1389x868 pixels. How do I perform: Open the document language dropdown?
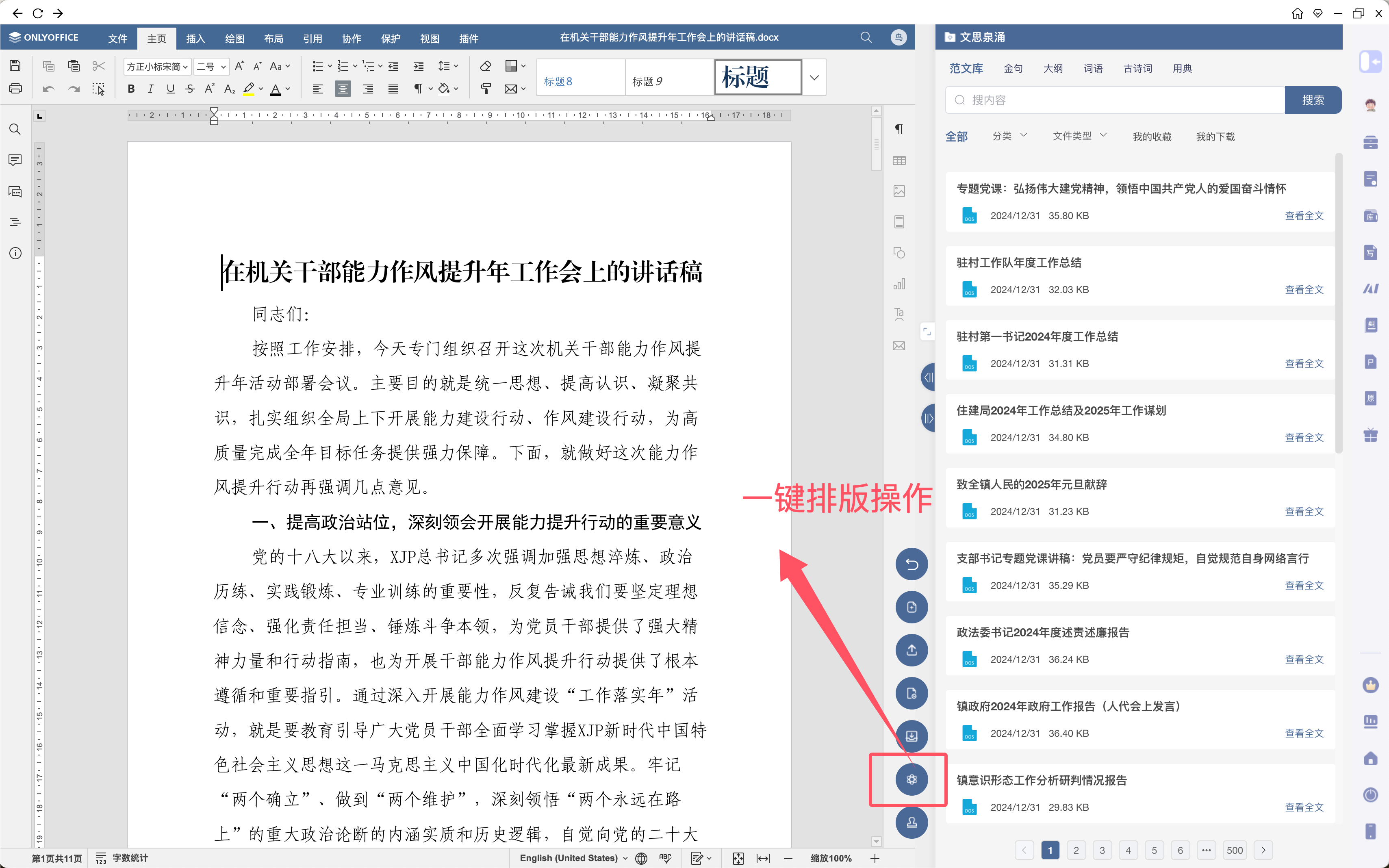click(574, 858)
